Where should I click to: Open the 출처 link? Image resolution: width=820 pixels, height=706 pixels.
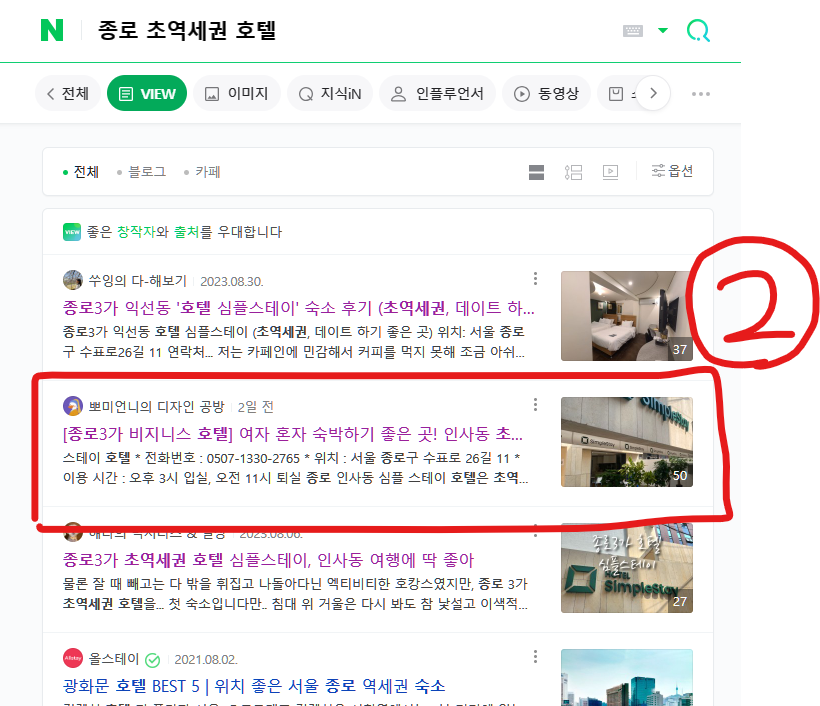[186, 232]
